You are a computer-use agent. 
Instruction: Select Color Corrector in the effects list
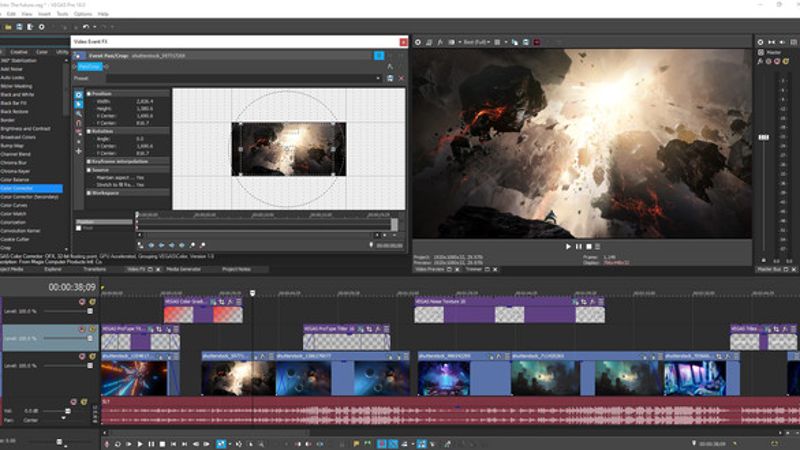[31, 188]
